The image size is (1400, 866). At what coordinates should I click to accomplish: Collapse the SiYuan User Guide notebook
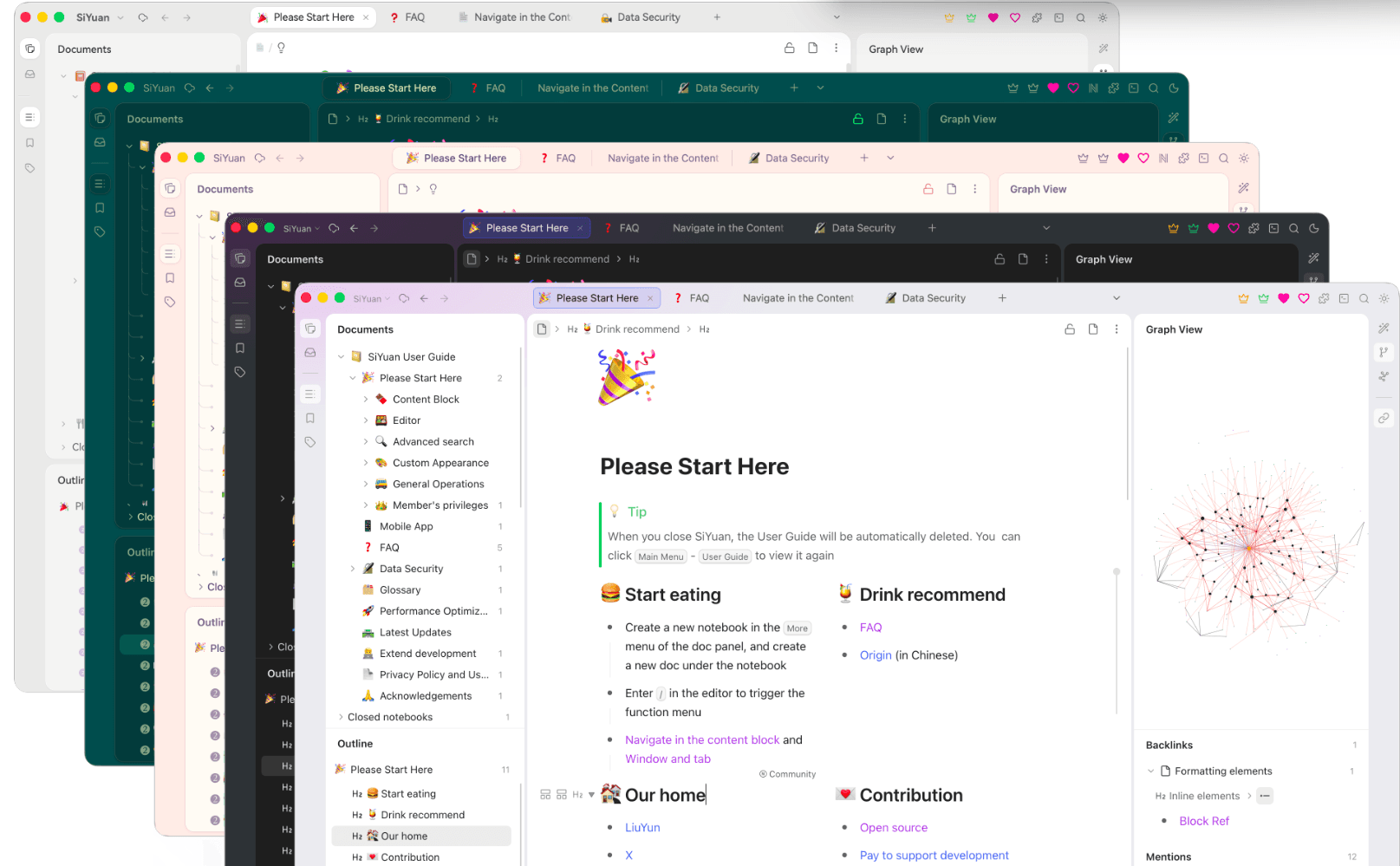(342, 356)
